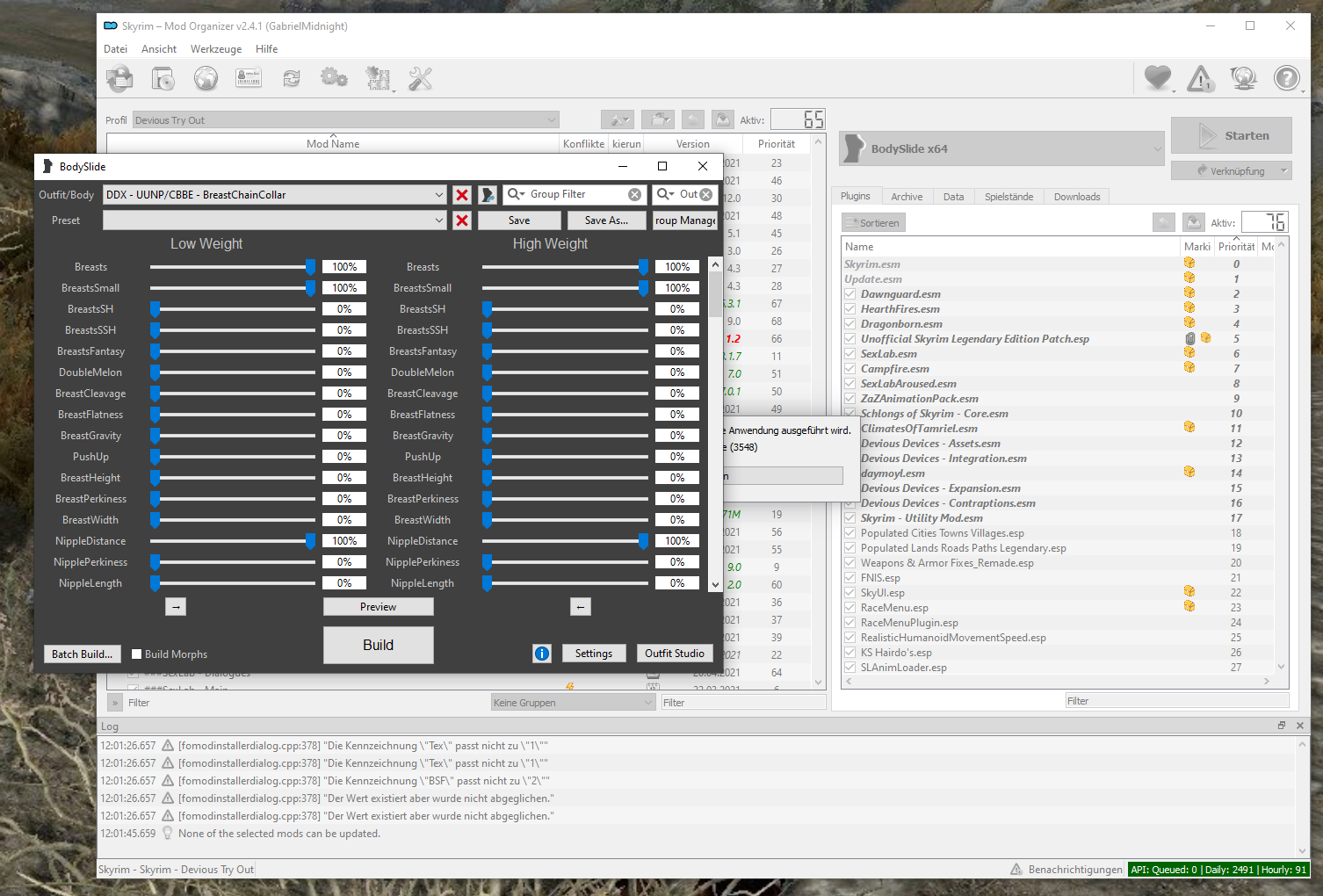Expand the Verknüpfung shortcut dropdown
The width and height of the screenshot is (1323, 896).
(x=1284, y=171)
